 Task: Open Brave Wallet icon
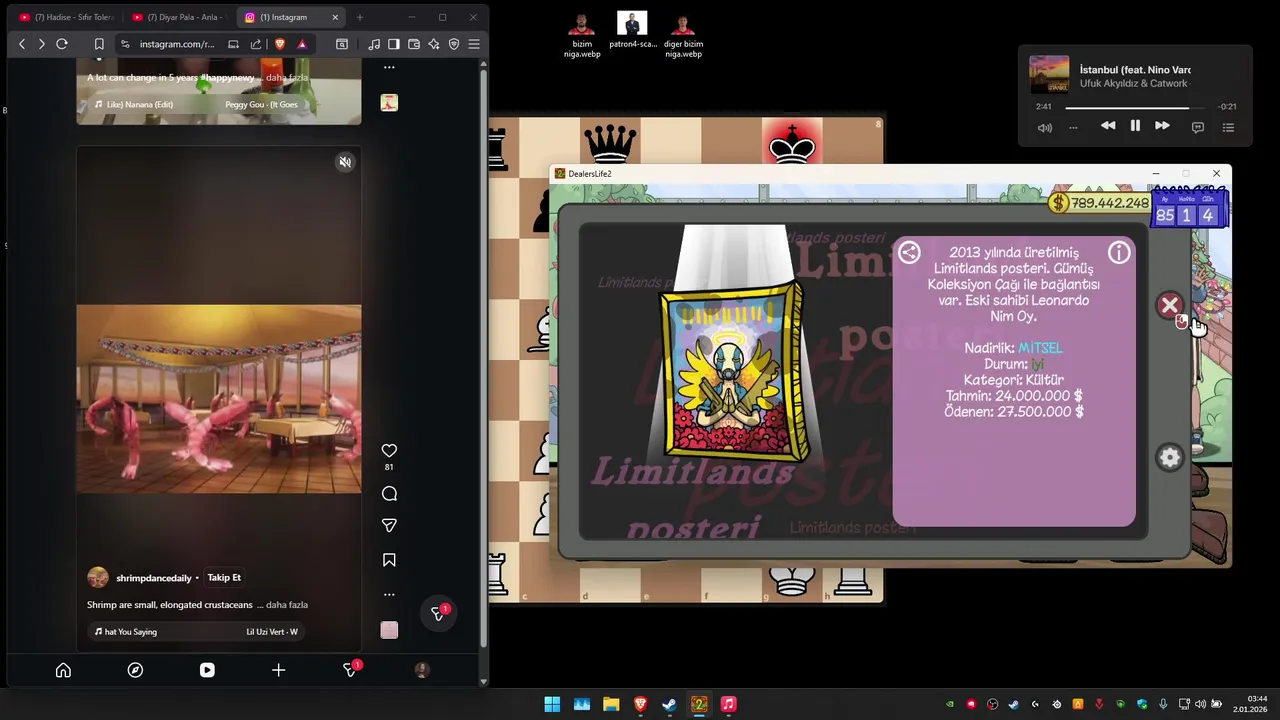tap(414, 44)
